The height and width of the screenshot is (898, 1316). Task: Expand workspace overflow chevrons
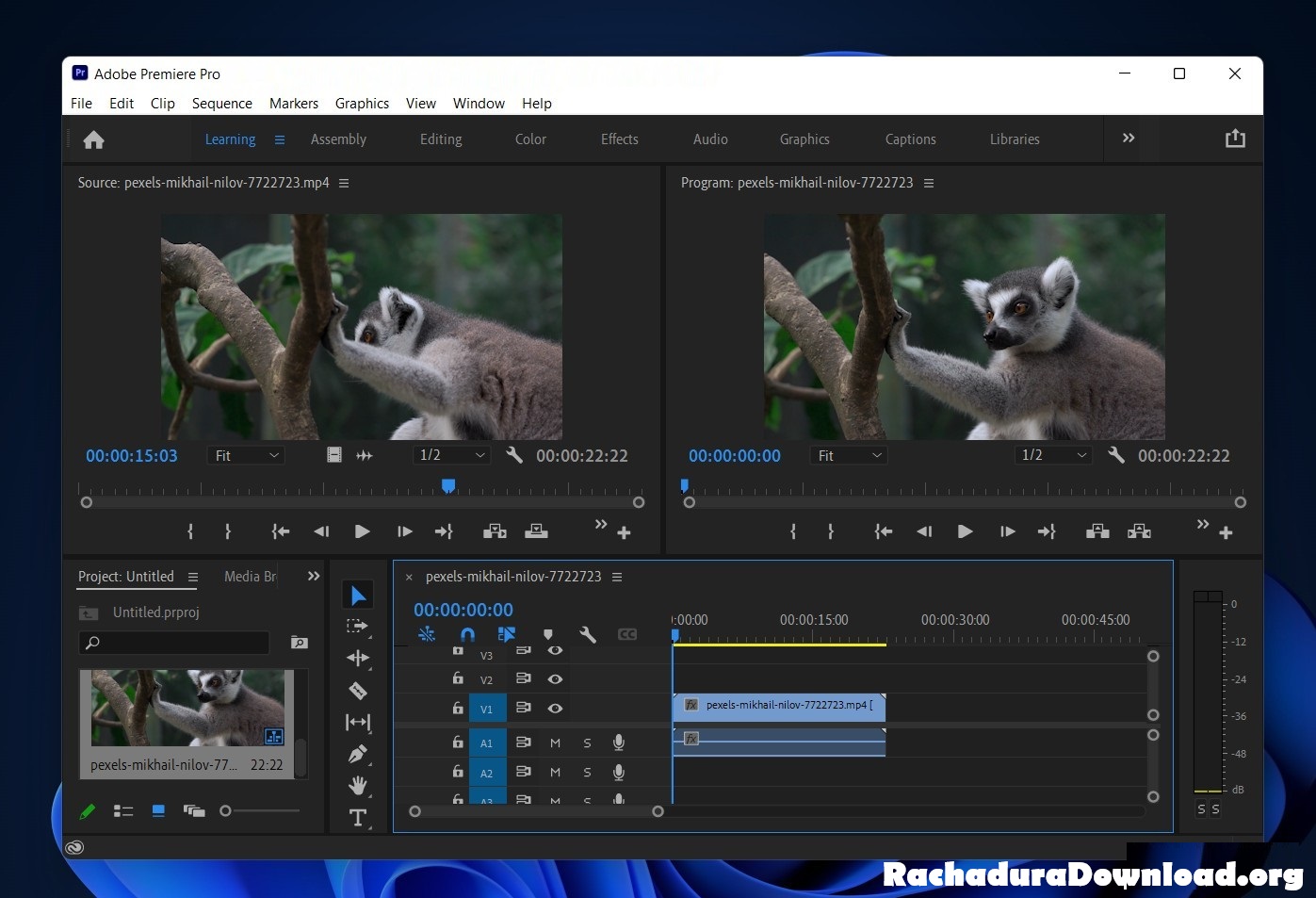click(1129, 138)
